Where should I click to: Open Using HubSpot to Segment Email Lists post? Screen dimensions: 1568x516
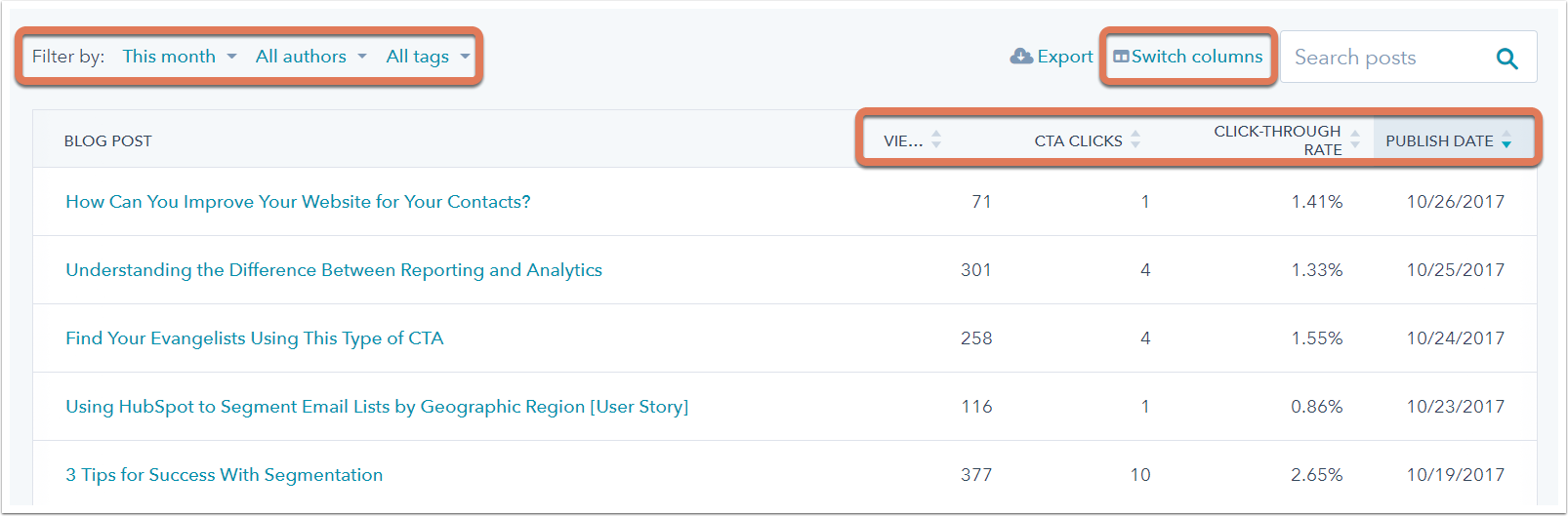click(x=377, y=407)
